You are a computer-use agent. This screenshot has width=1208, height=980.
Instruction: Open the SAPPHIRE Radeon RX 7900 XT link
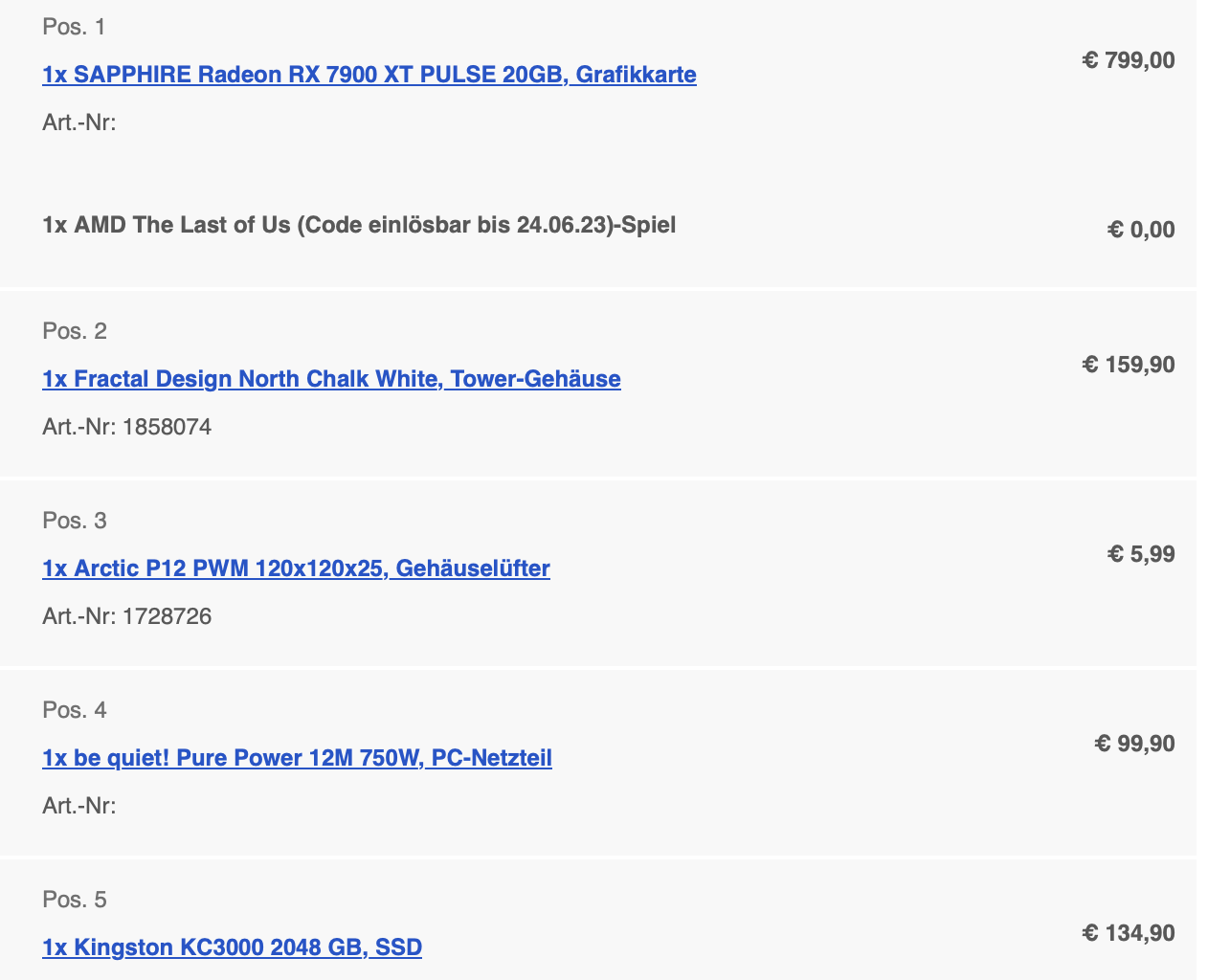pyautogui.click(x=369, y=75)
